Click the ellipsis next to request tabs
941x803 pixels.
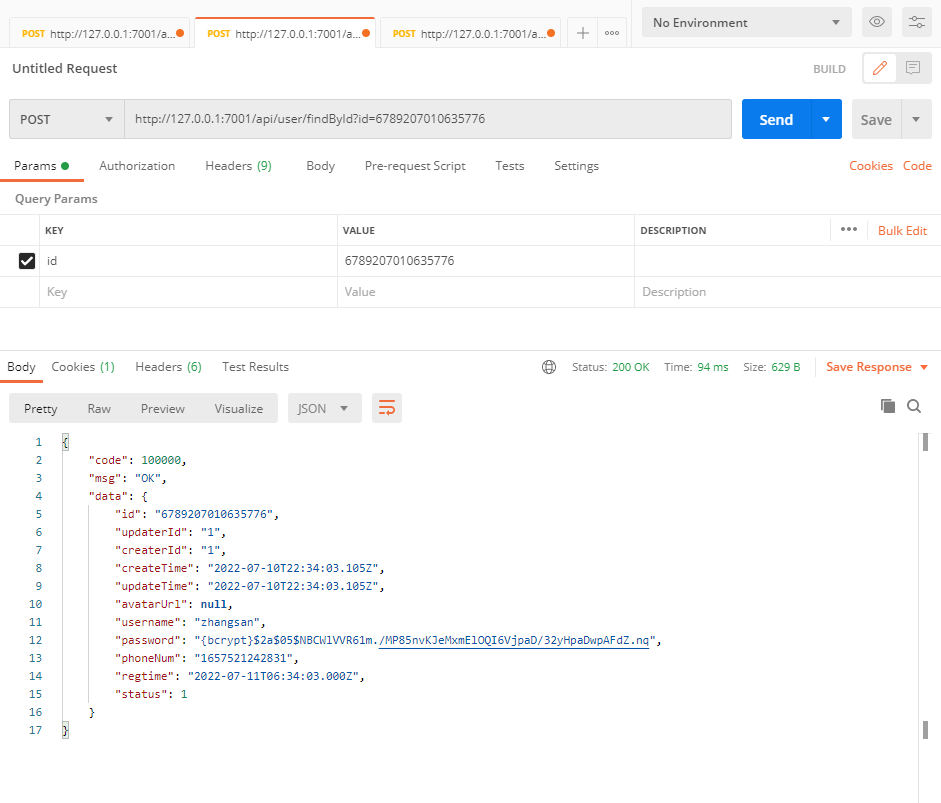tap(612, 32)
